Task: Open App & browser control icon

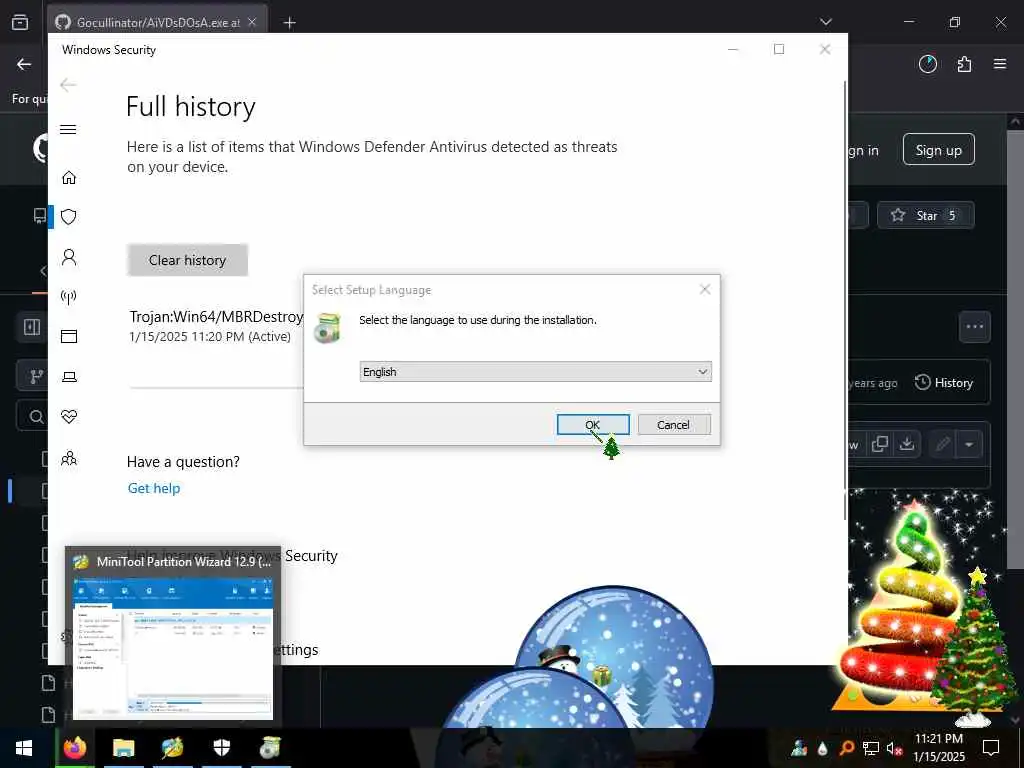Action: 69,336
